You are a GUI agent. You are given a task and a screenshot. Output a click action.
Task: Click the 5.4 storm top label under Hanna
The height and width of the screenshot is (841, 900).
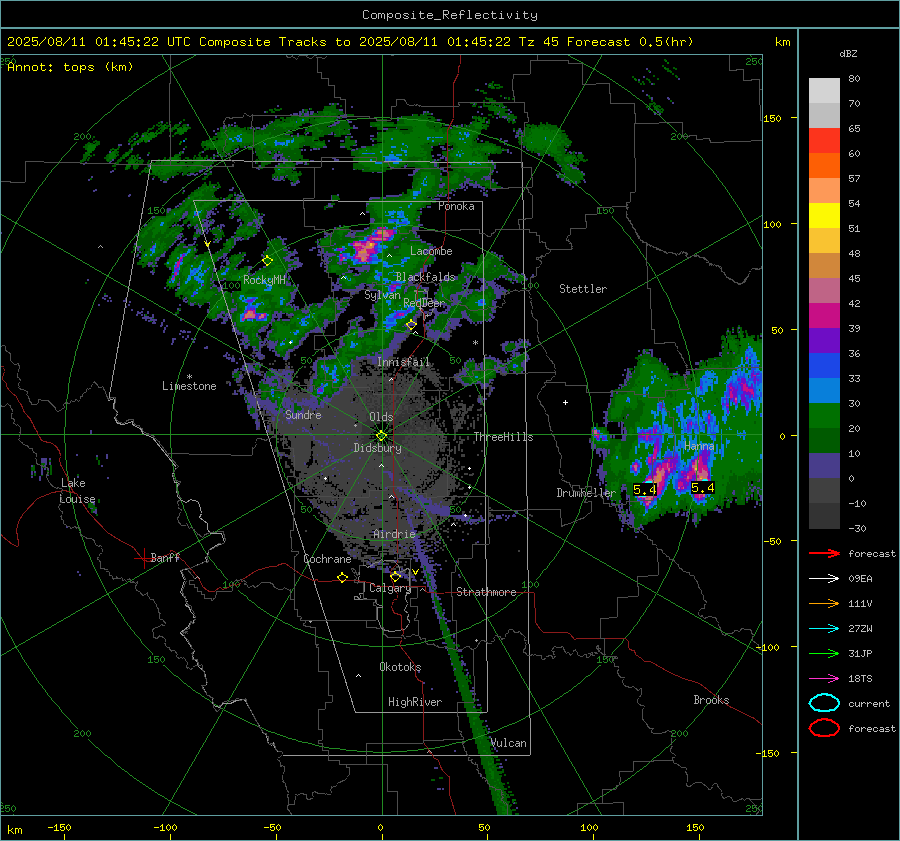pyautogui.click(x=703, y=488)
